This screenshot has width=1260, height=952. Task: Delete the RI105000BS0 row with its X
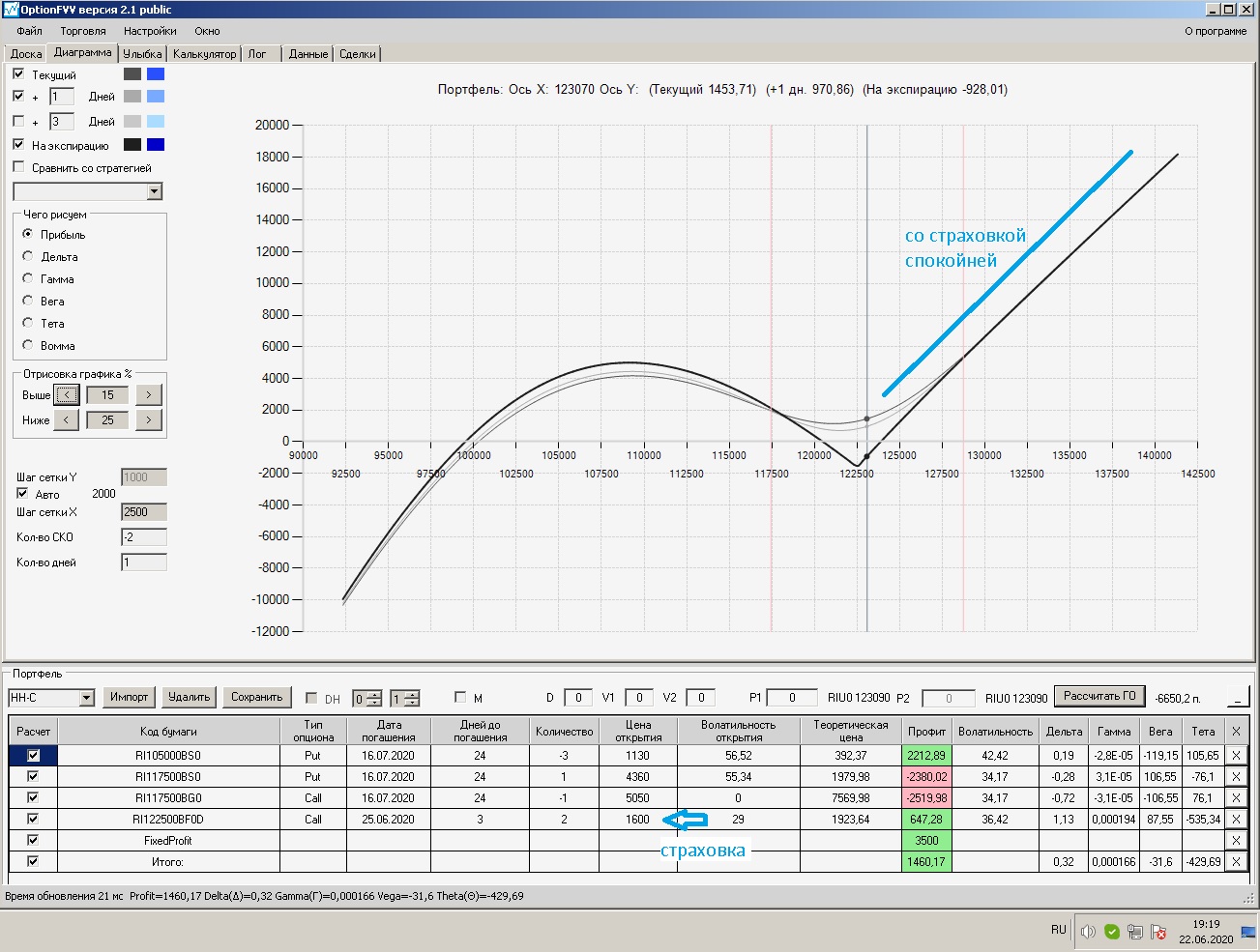(x=1235, y=756)
